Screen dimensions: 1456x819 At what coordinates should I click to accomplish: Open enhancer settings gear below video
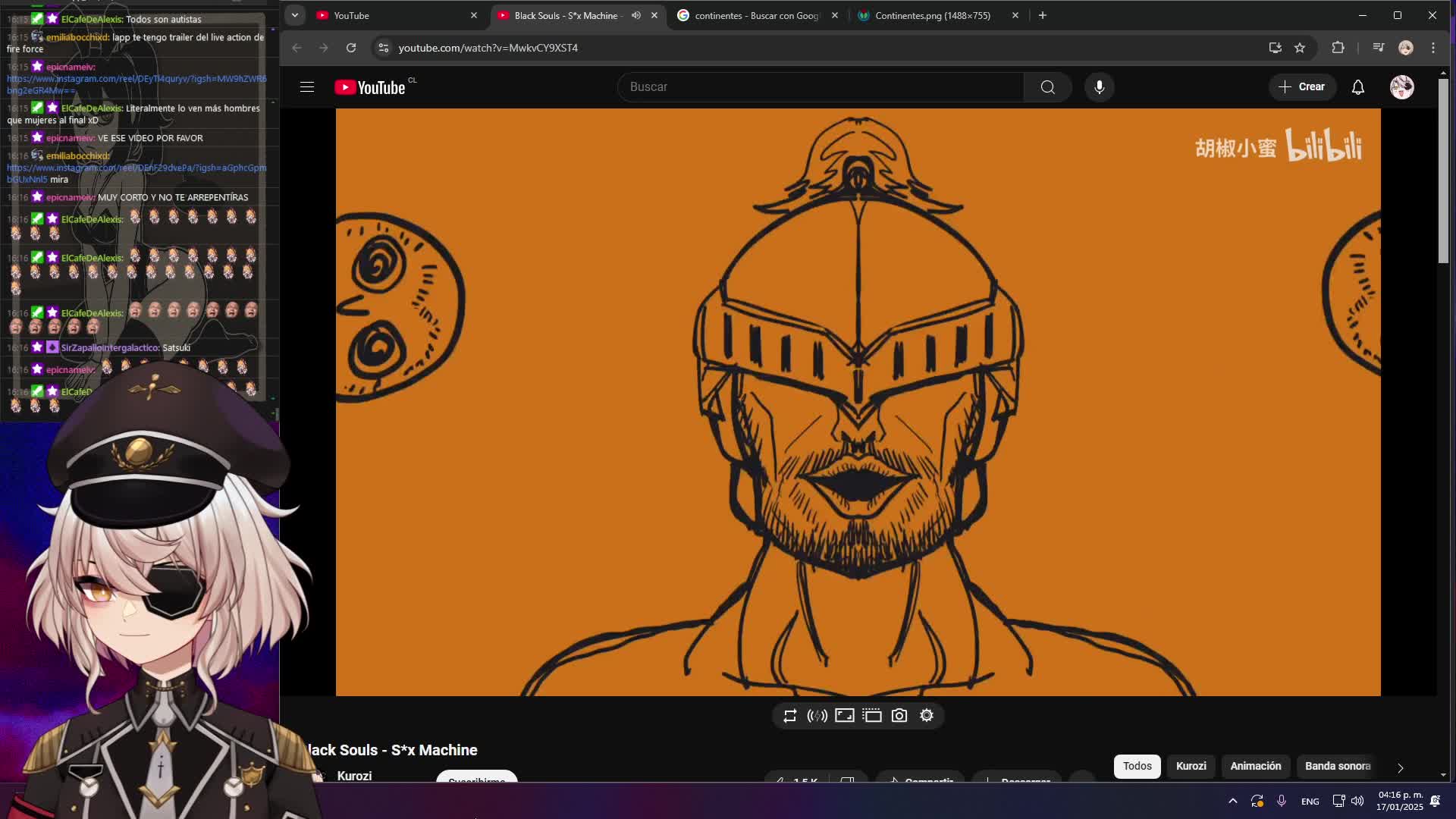[x=927, y=716]
